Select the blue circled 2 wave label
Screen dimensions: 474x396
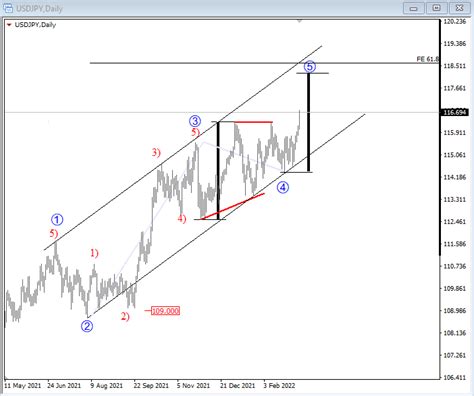[x=87, y=326]
